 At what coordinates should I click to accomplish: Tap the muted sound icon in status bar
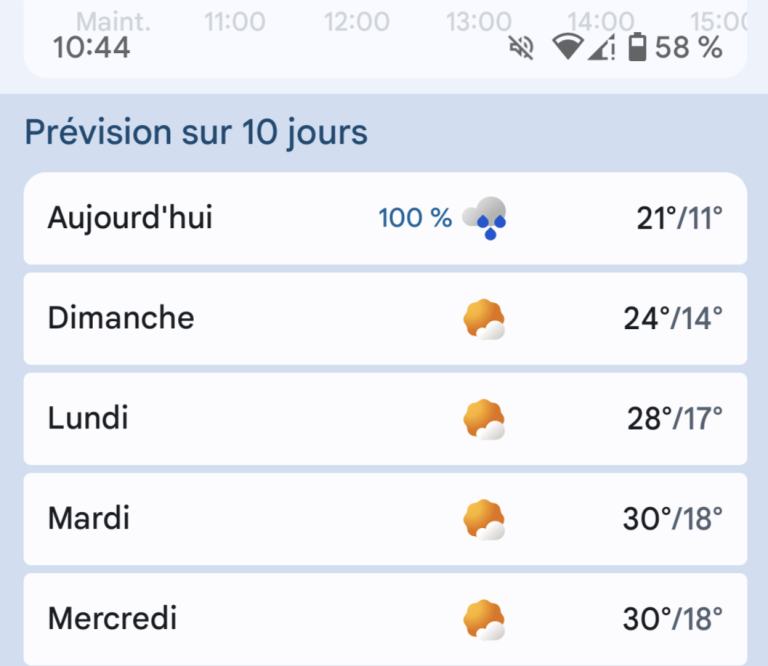coord(521,48)
